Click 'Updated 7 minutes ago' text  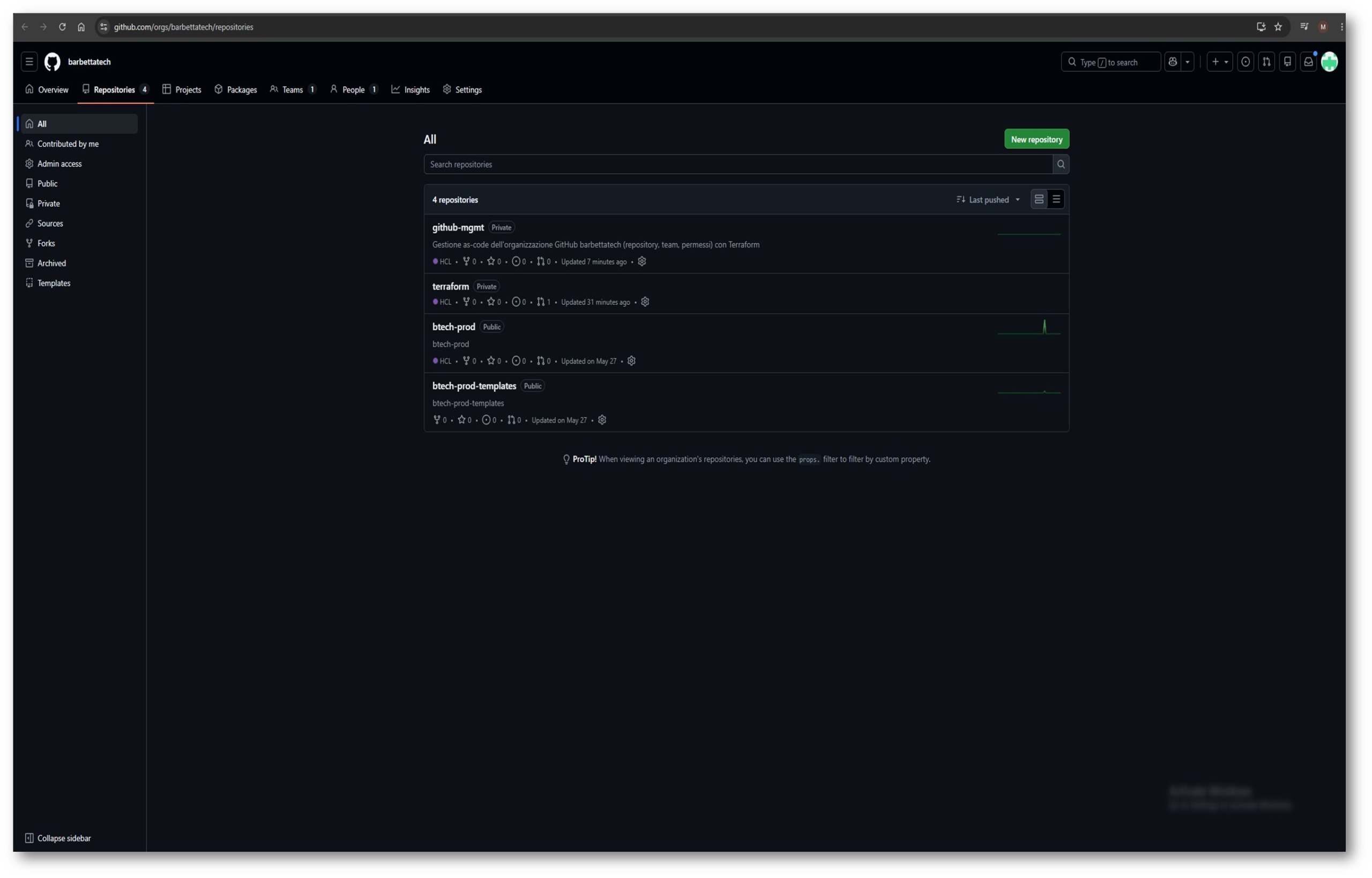tap(593, 262)
